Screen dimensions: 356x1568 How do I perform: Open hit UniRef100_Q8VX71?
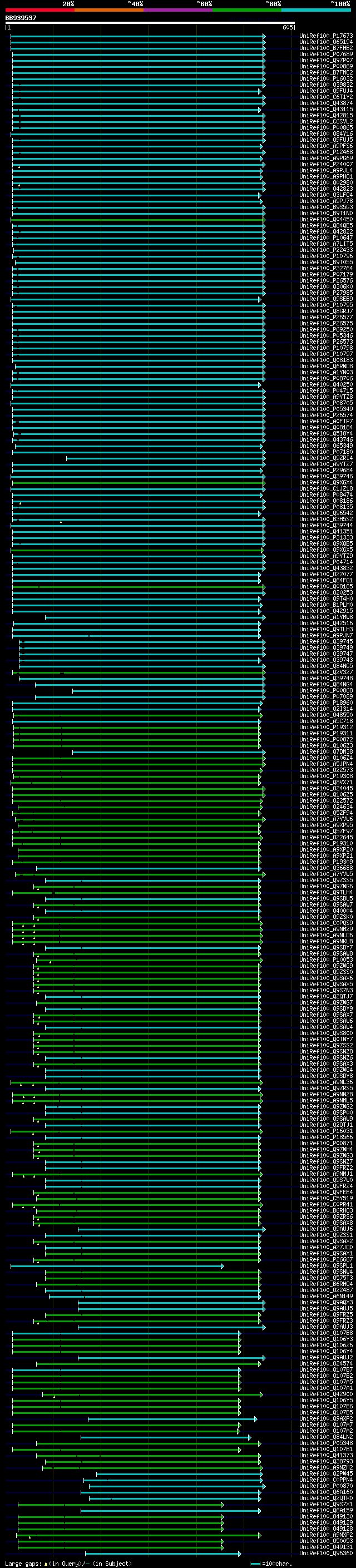[x=326, y=782]
